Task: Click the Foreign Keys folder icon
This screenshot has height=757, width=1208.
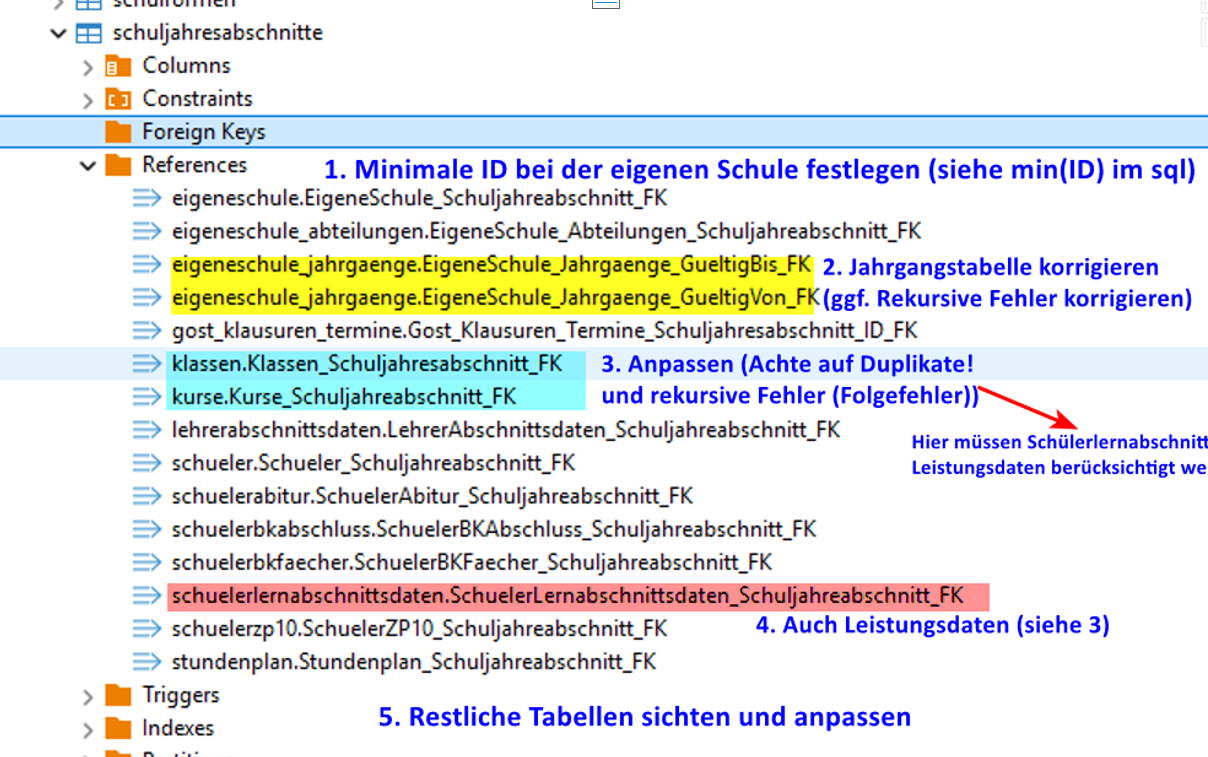Action: 118,132
